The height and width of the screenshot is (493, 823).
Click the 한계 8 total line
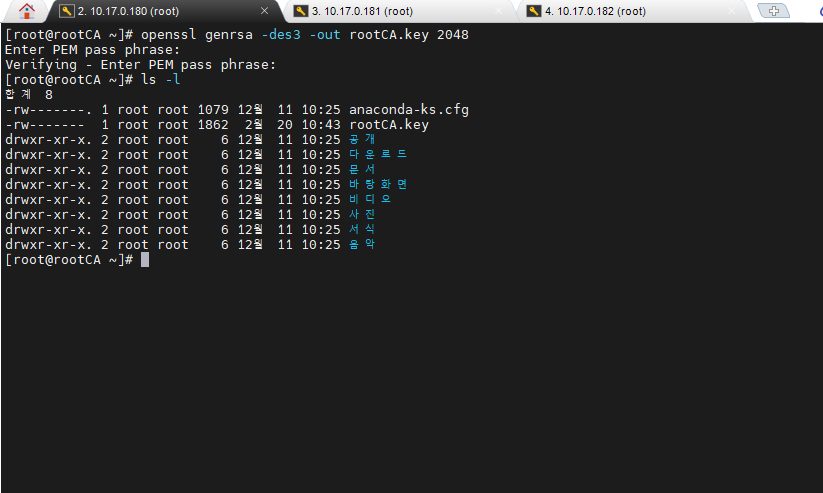pyautogui.click(x=29, y=95)
